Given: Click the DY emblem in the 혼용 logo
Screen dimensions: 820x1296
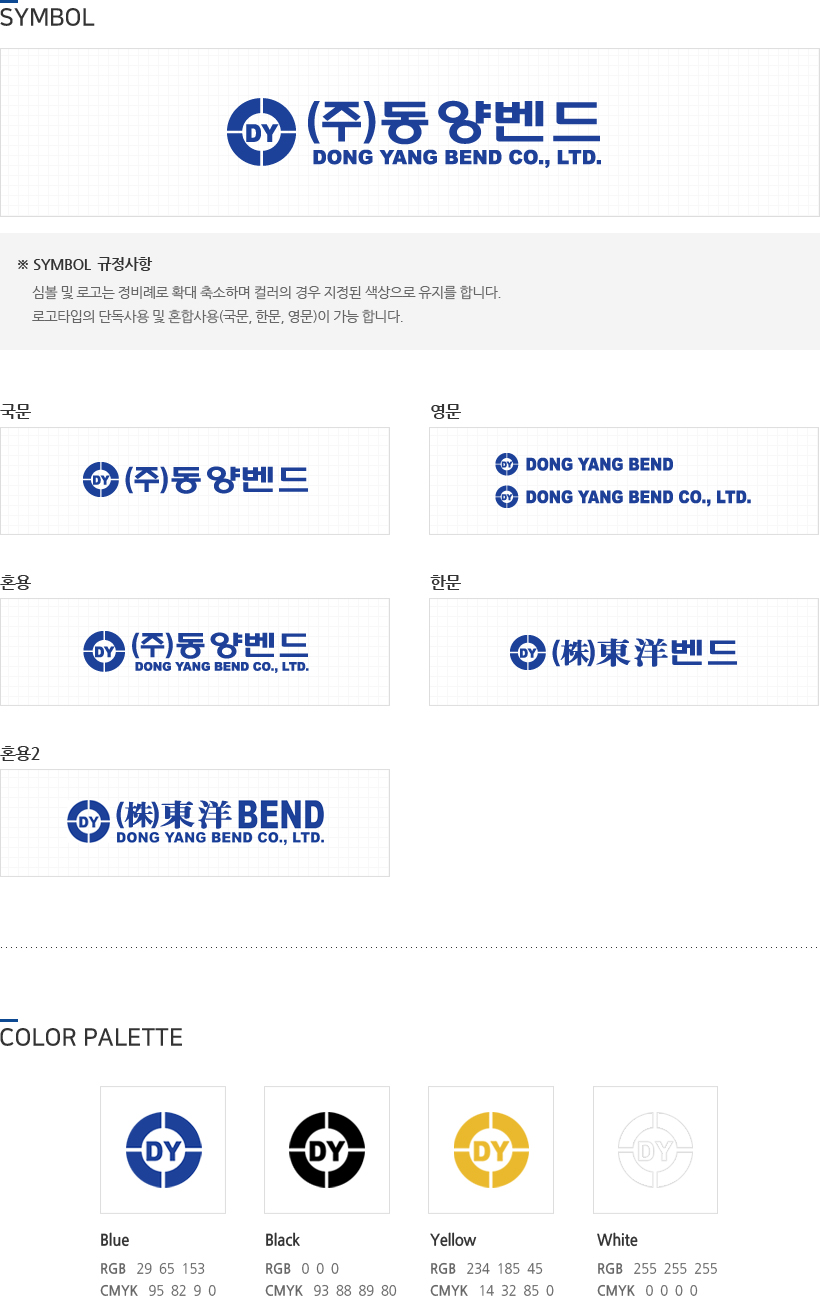Looking at the screenshot, I should click(x=101, y=652).
